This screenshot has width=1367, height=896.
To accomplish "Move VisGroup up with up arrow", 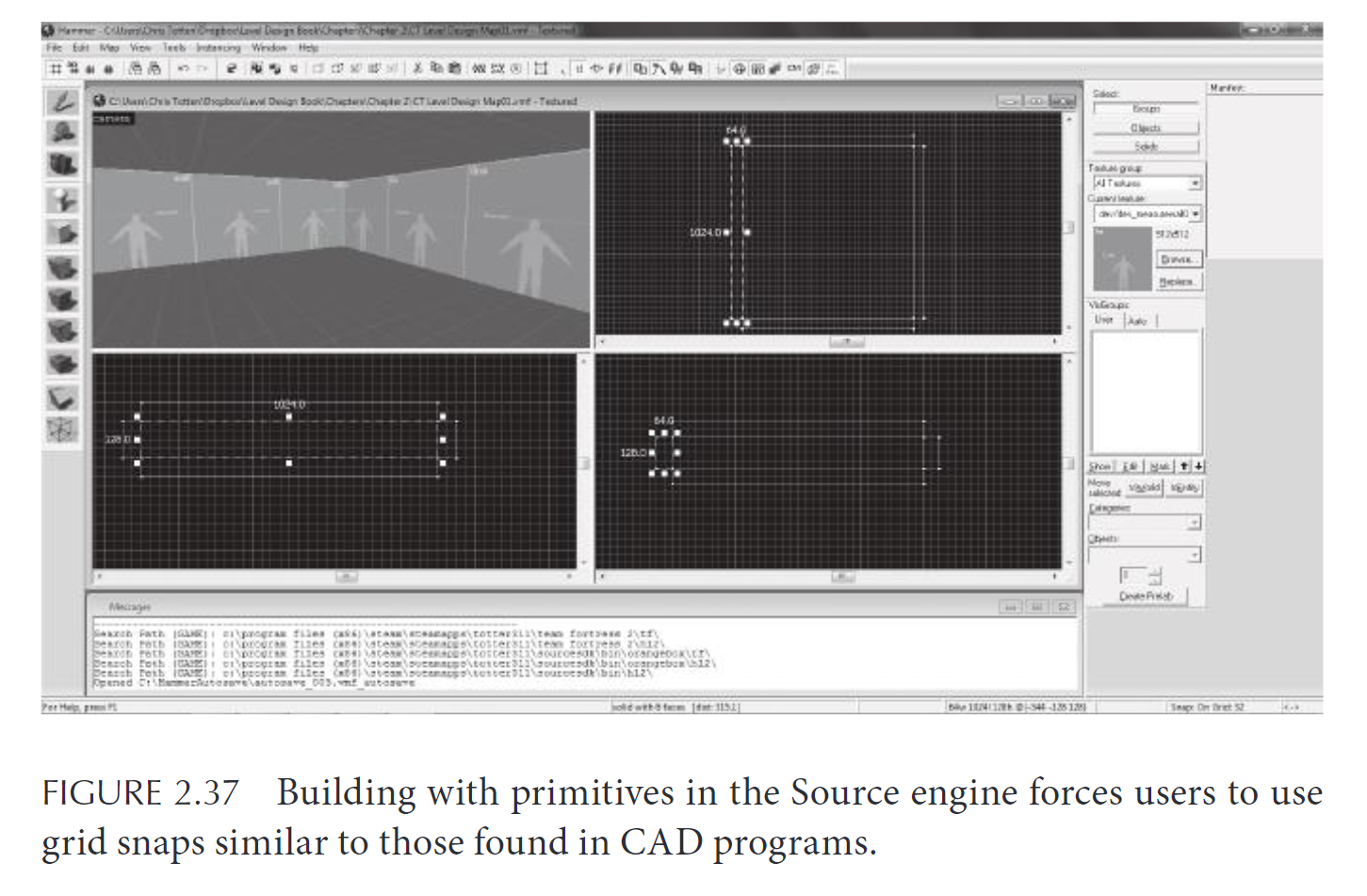I will tap(1184, 466).
